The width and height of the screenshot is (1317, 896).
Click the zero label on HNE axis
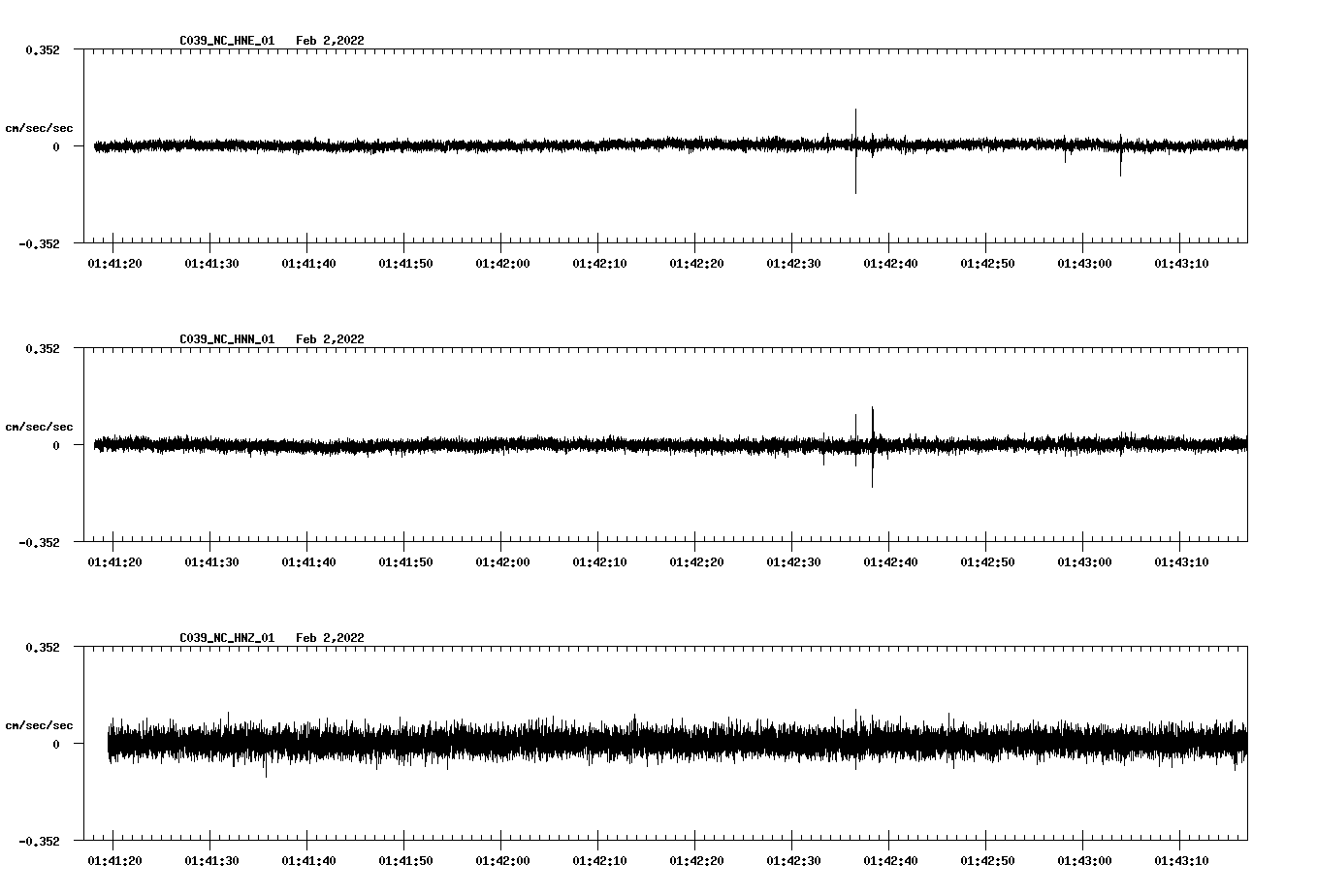coord(55,146)
